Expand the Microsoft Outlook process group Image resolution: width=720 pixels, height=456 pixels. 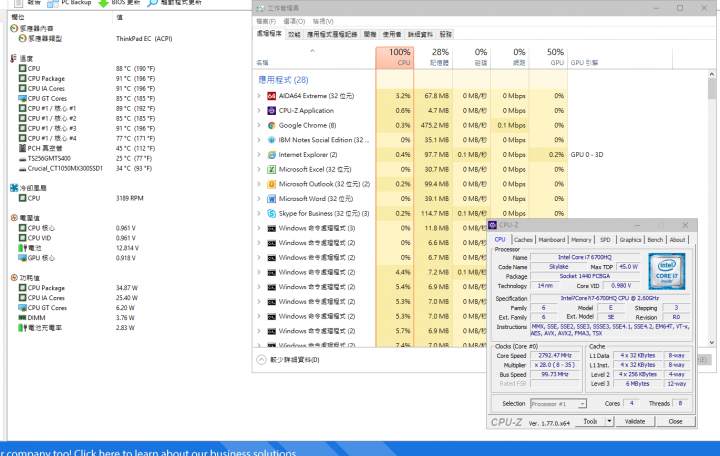pos(259,184)
